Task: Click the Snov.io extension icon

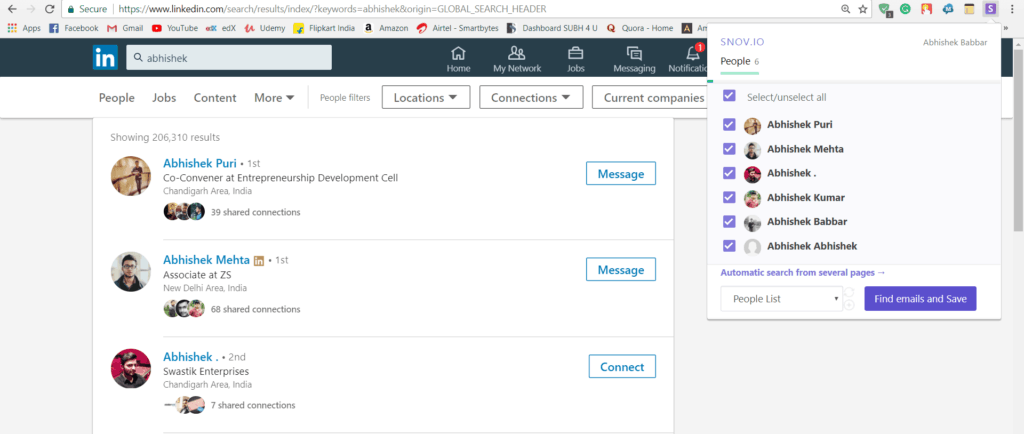Action: [x=991, y=9]
